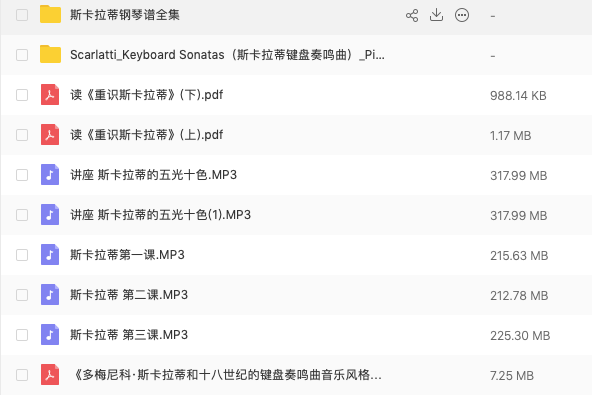This screenshot has width=592, height=395.
Task: Tick checkbox for 读《重识斯卡拉蒂》(上).pdf
Action: tap(22, 135)
